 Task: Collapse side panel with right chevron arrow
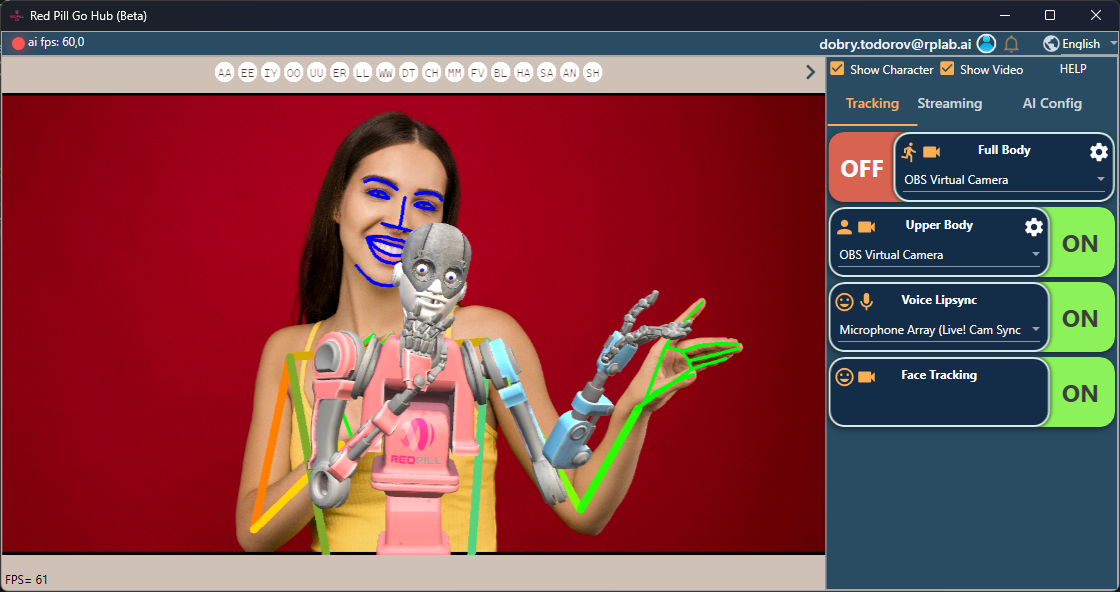[811, 72]
